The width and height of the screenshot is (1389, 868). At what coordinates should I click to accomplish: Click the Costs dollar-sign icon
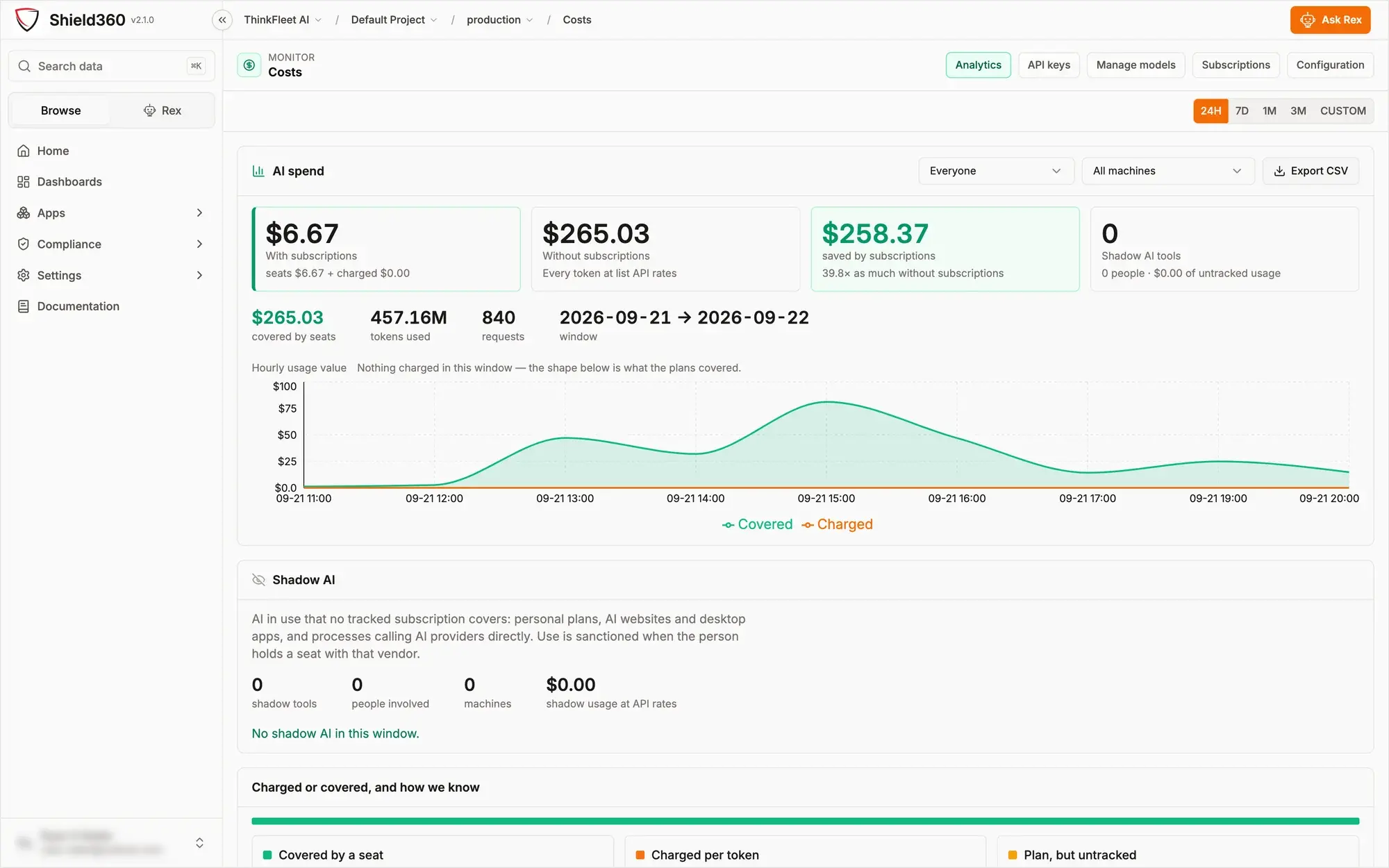click(x=249, y=65)
